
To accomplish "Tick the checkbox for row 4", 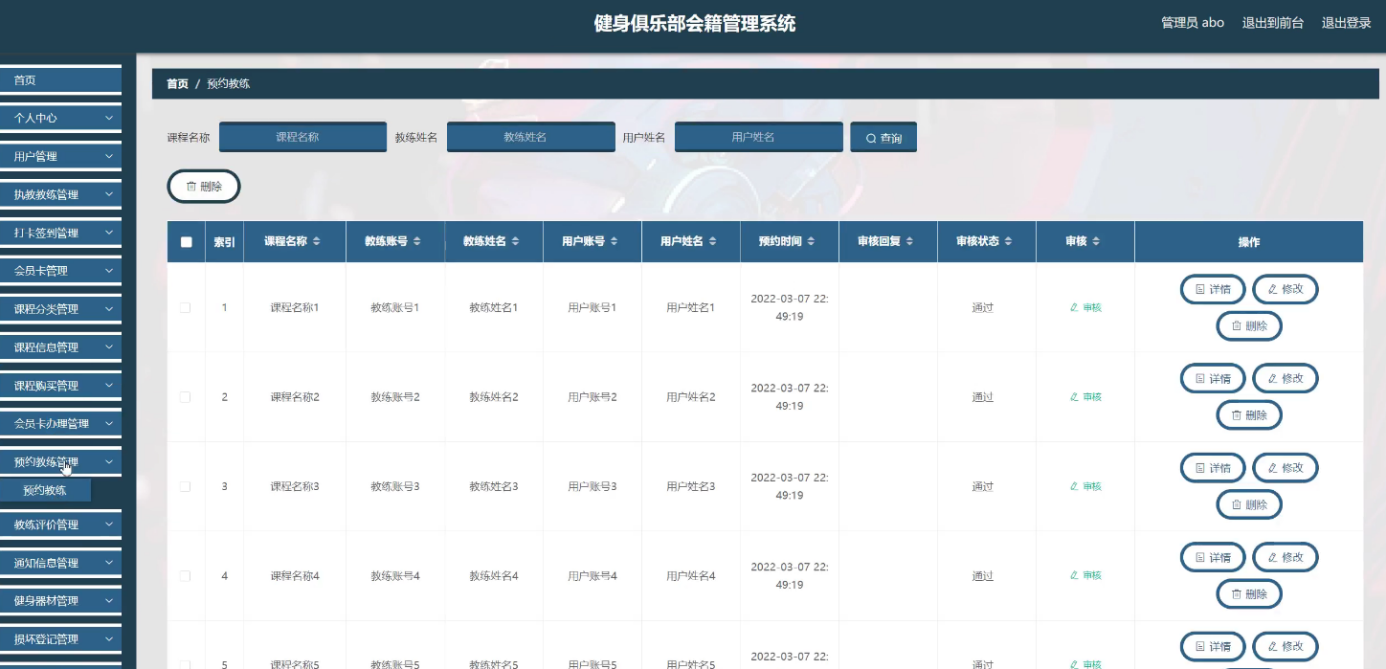I will pos(185,576).
